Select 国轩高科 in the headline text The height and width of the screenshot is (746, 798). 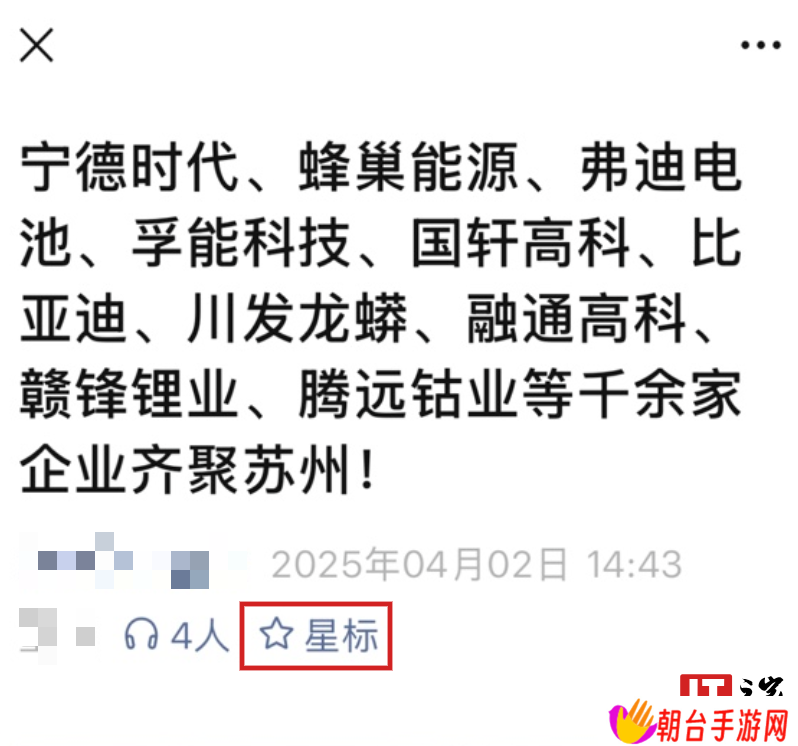coord(521,242)
